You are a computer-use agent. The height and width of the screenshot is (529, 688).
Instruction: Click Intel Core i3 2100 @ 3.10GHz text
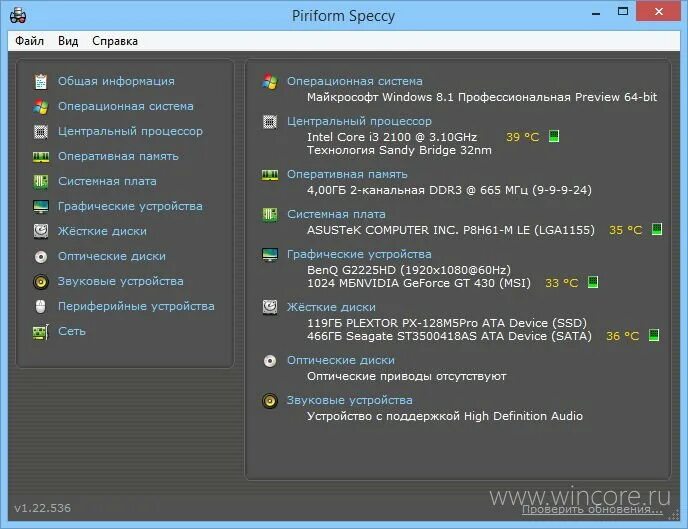point(392,137)
